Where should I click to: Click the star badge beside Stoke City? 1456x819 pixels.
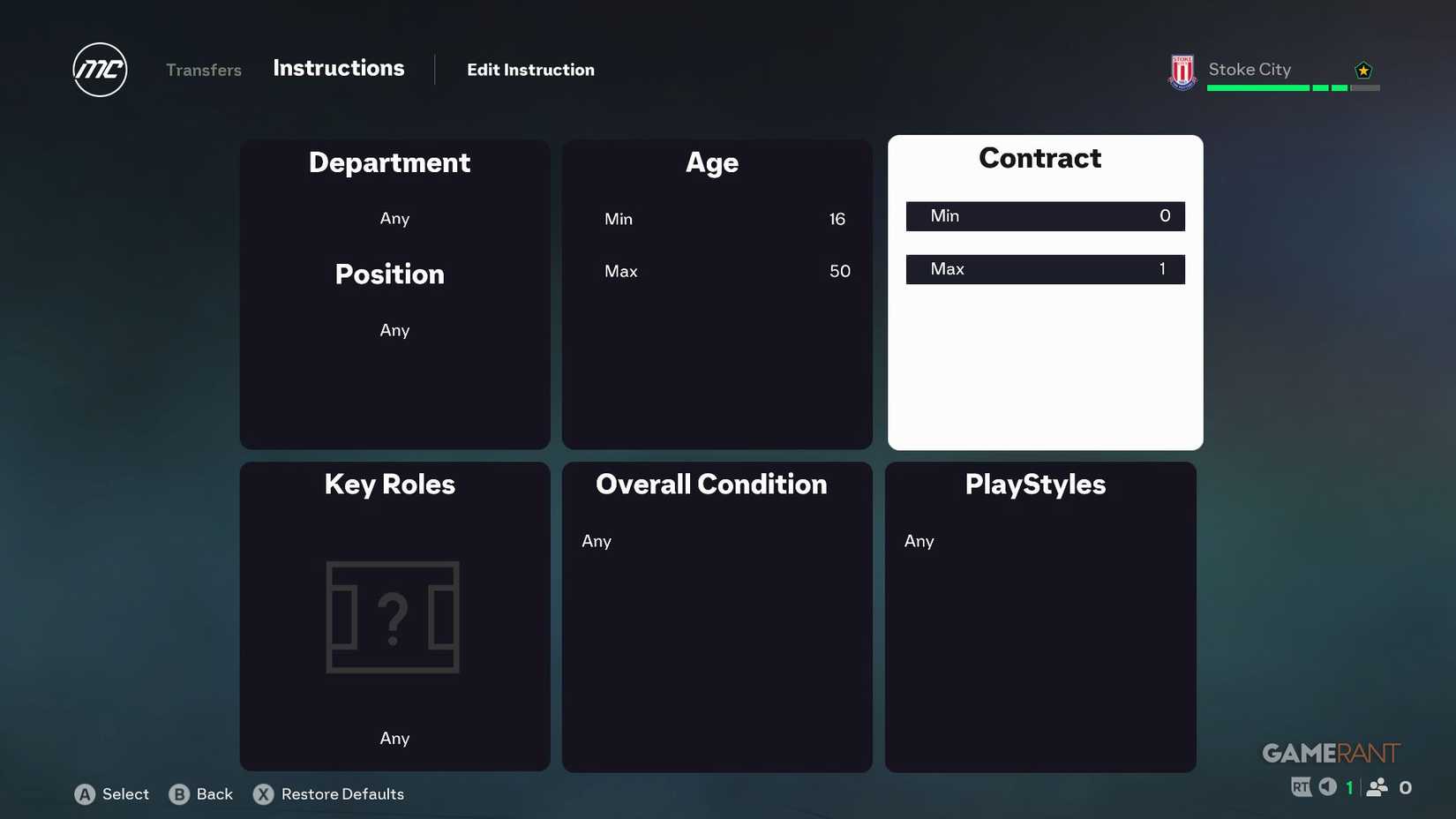coord(1364,67)
